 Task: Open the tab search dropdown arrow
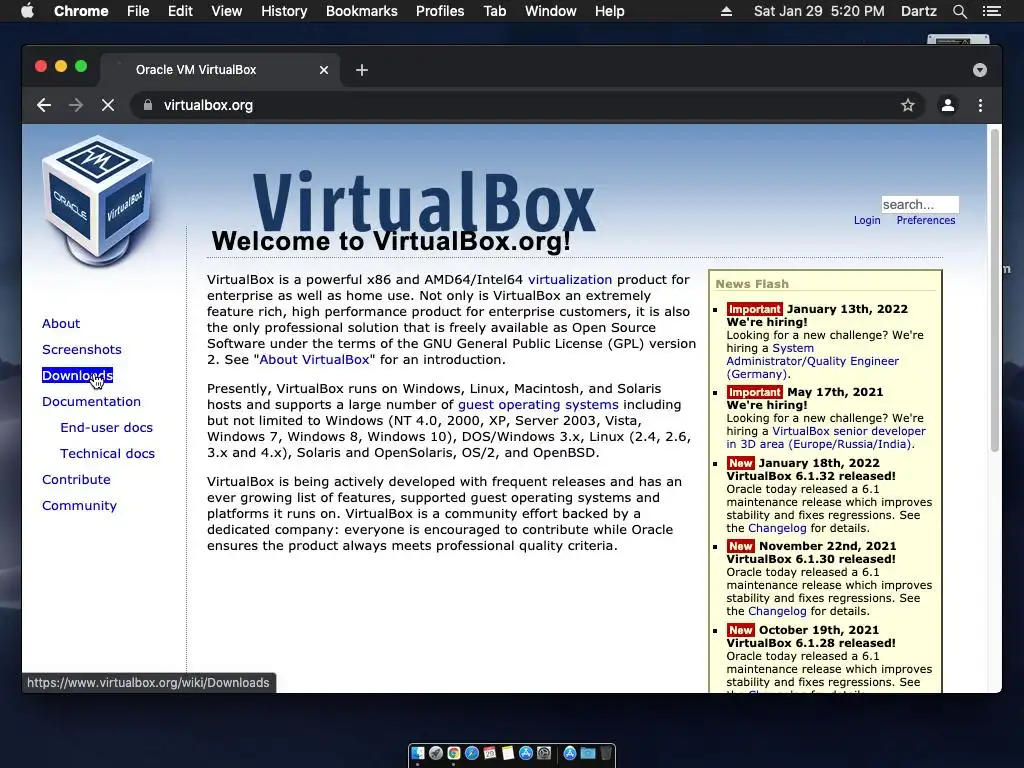(x=980, y=70)
